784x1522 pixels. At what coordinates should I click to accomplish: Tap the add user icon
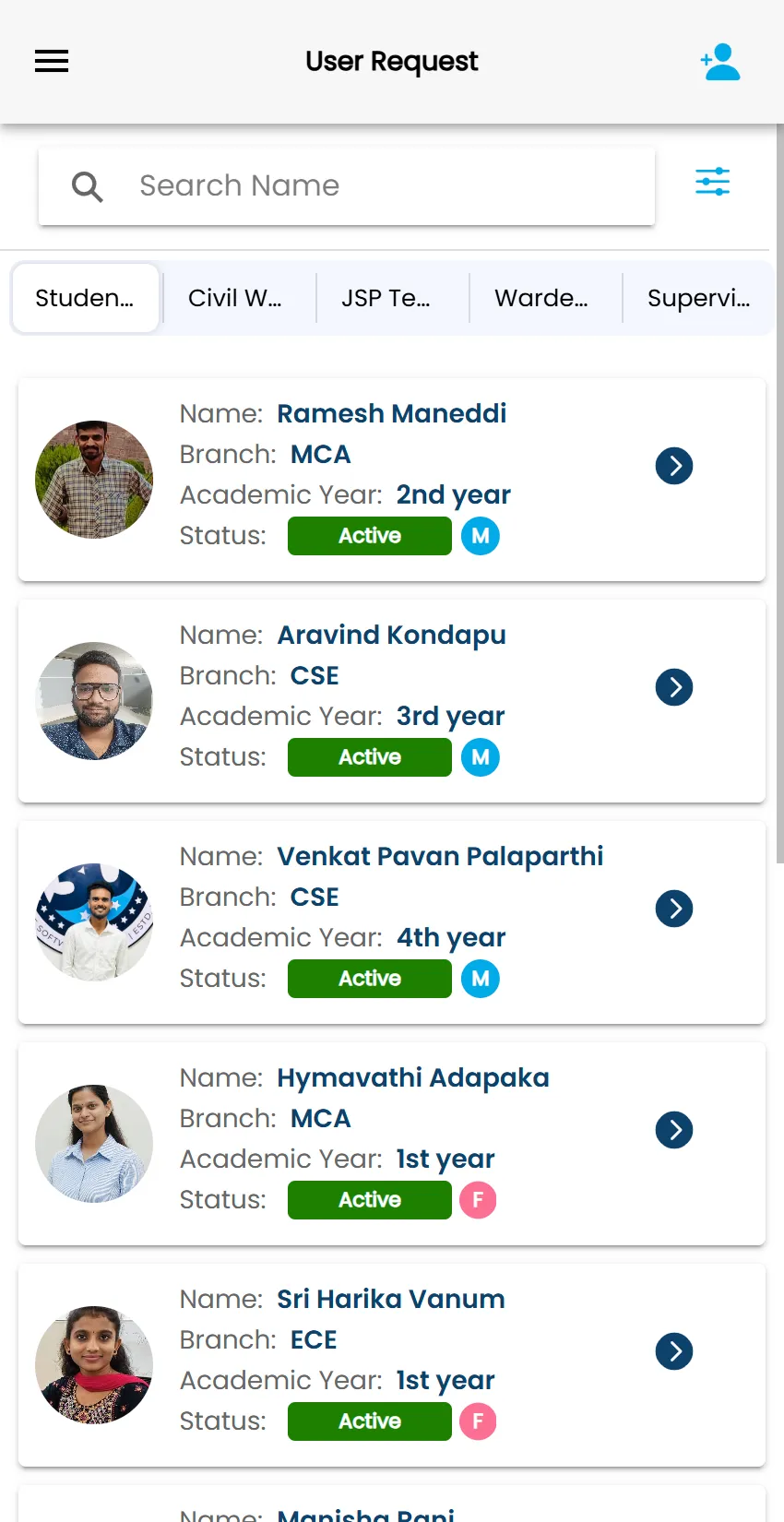[720, 62]
